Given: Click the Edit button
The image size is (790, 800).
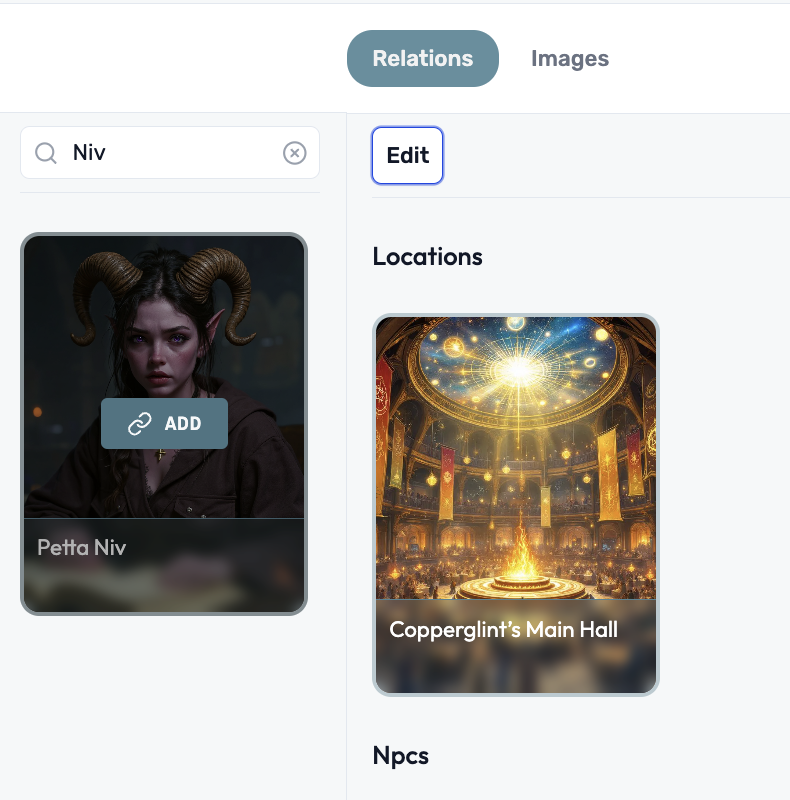Looking at the screenshot, I should pyautogui.click(x=407, y=155).
